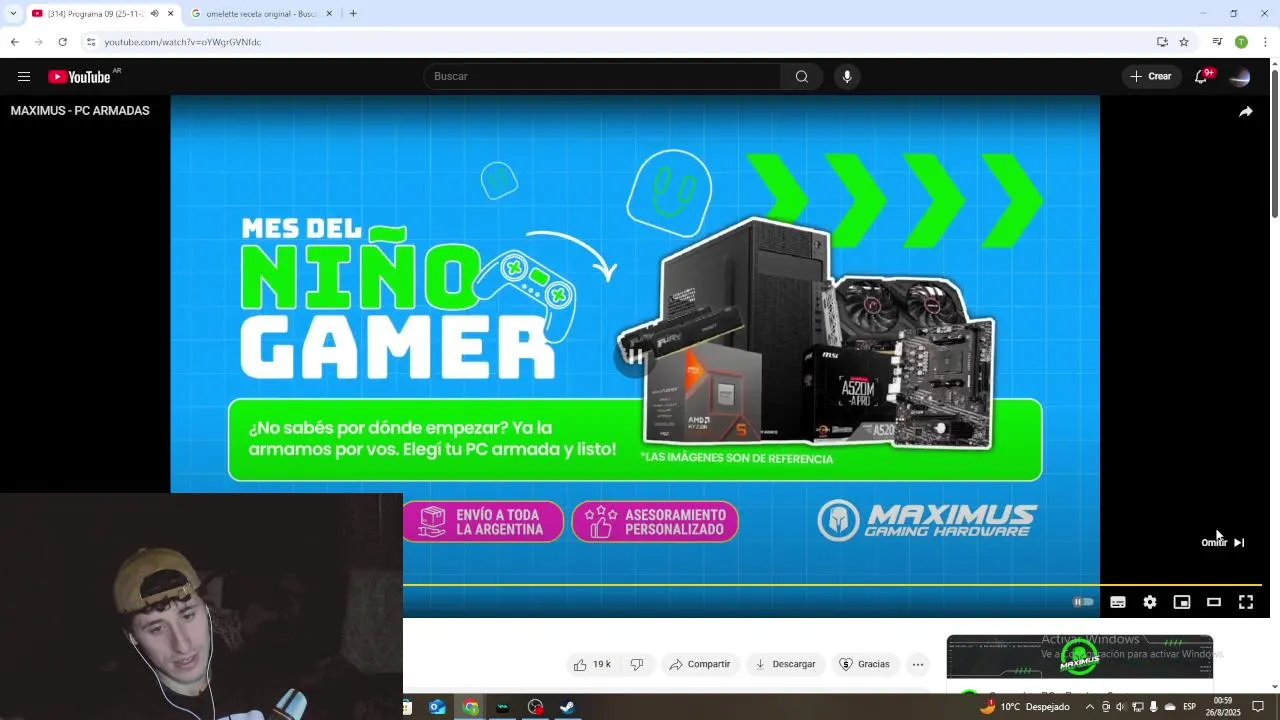Open Chrome profile T avatar
Viewport: 1280px width, 720px height.
tap(1241, 42)
